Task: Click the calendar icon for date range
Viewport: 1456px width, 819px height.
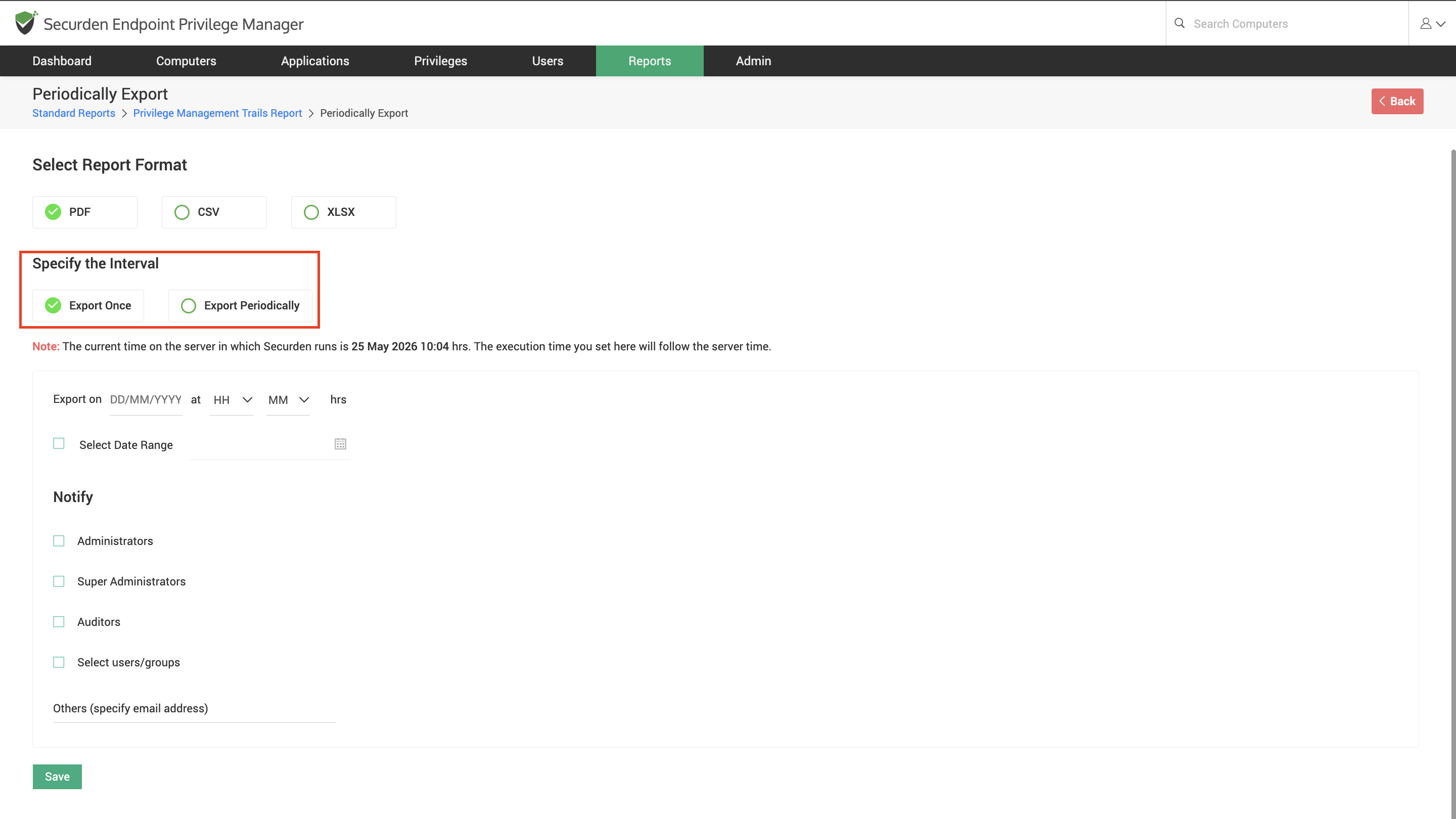Action: pos(340,444)
